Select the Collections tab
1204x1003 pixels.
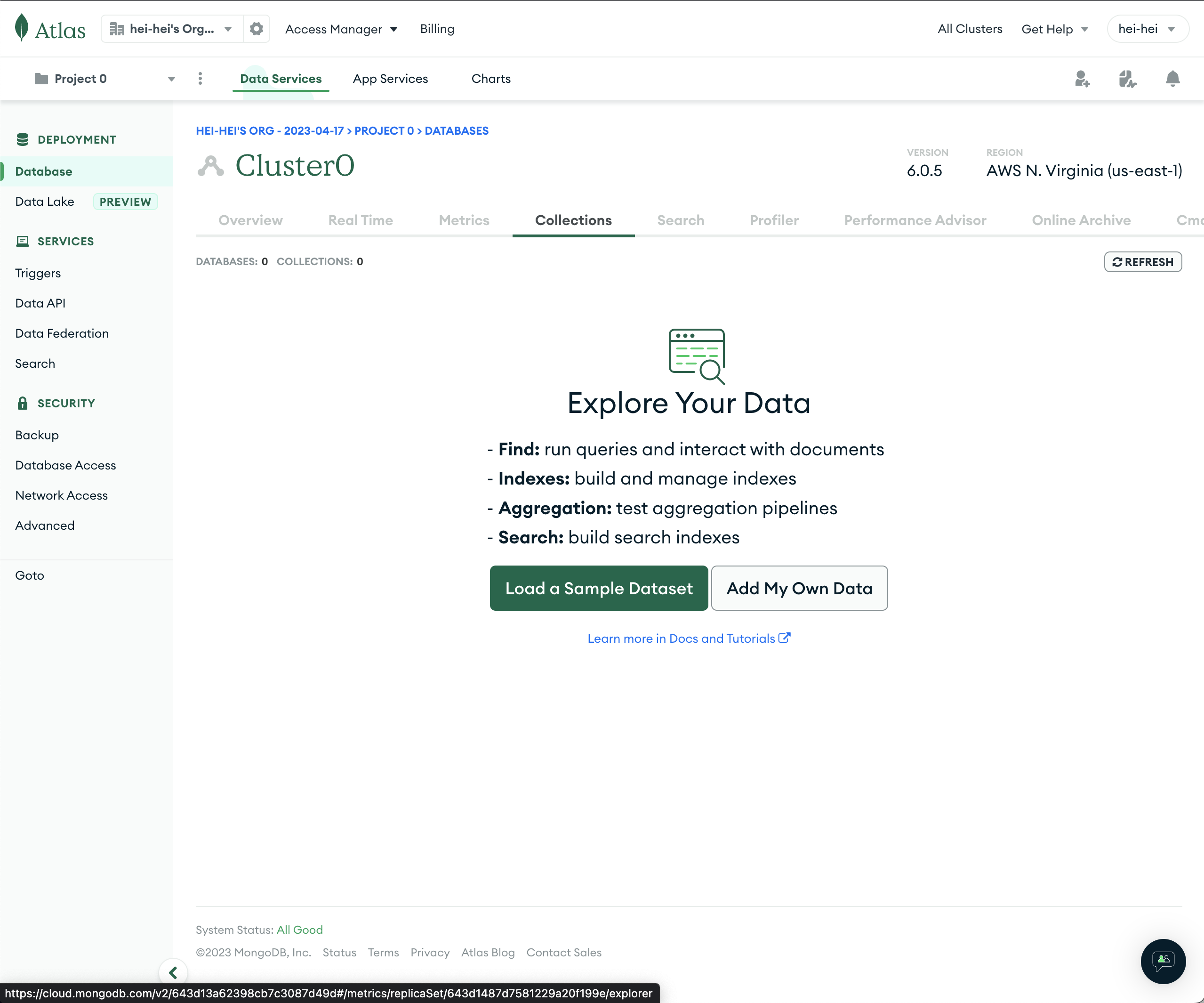pyautogui.click(x=573, y=220)
